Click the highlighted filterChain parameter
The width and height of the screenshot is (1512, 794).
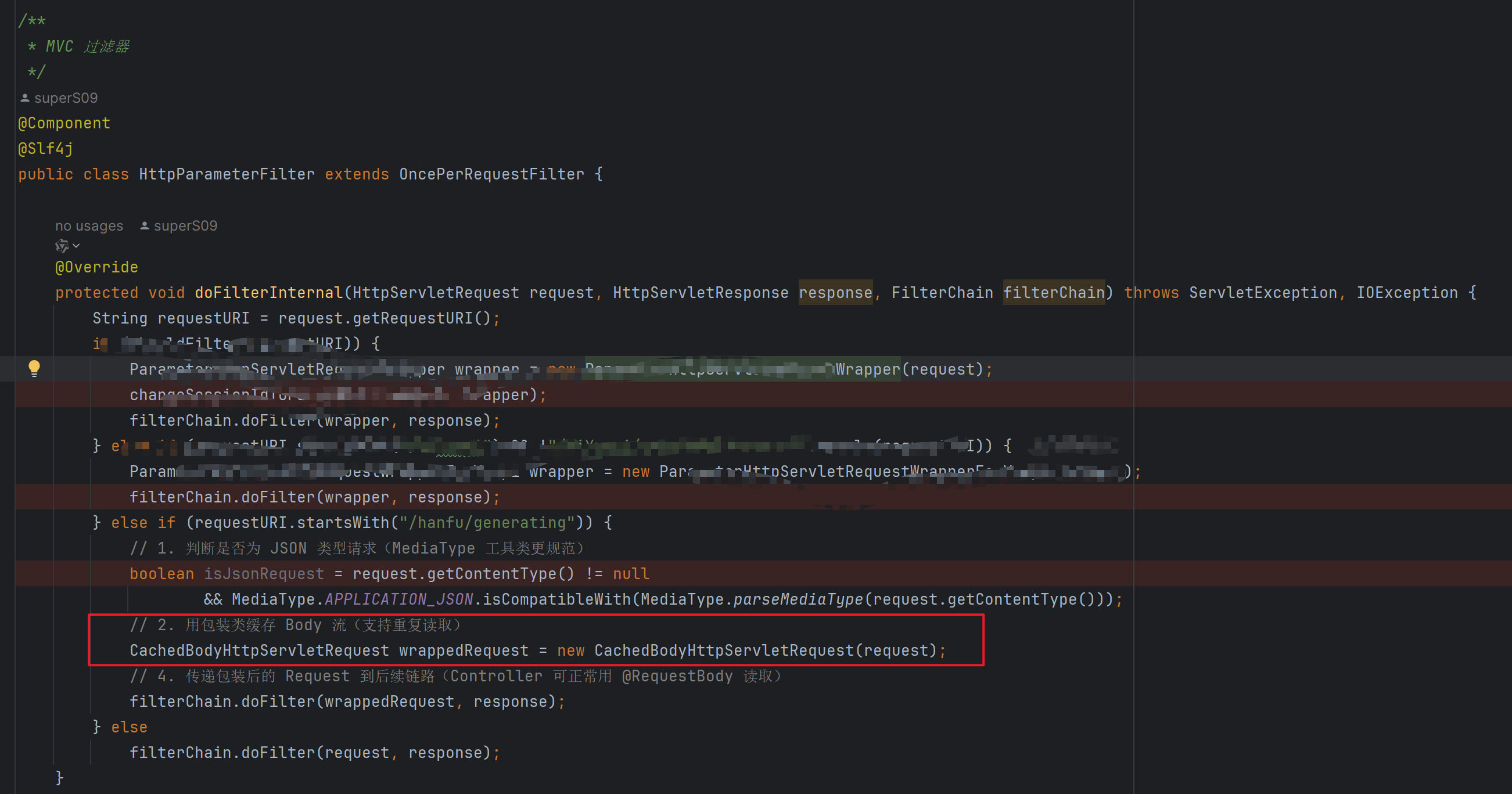(x=1054, y=293)
